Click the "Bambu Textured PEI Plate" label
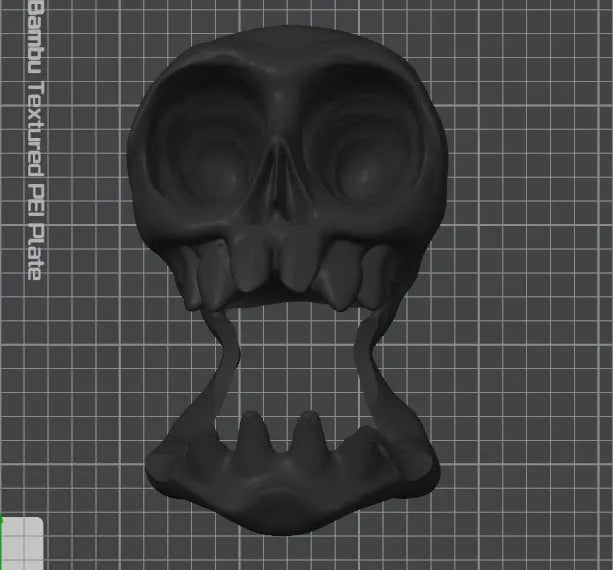The image size is (613, 570). [x=36, y=140]
